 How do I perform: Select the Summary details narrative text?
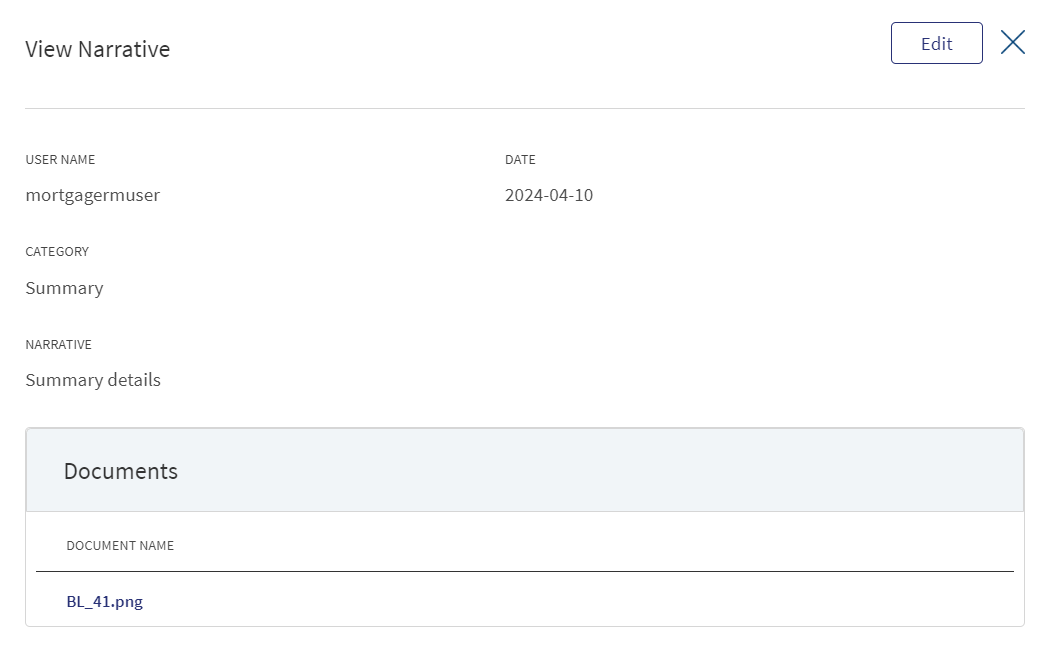pos(93,380)
